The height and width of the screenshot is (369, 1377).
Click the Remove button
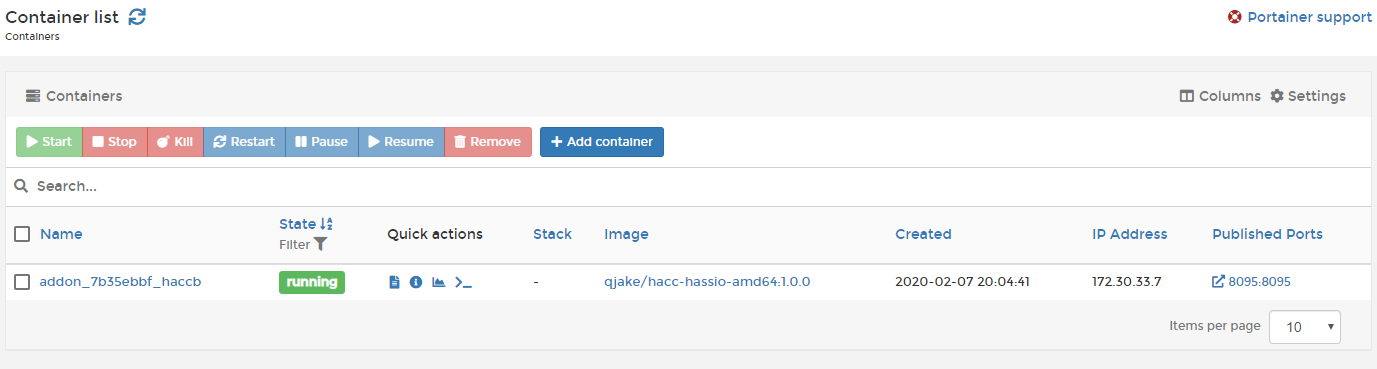pos(488,142)
